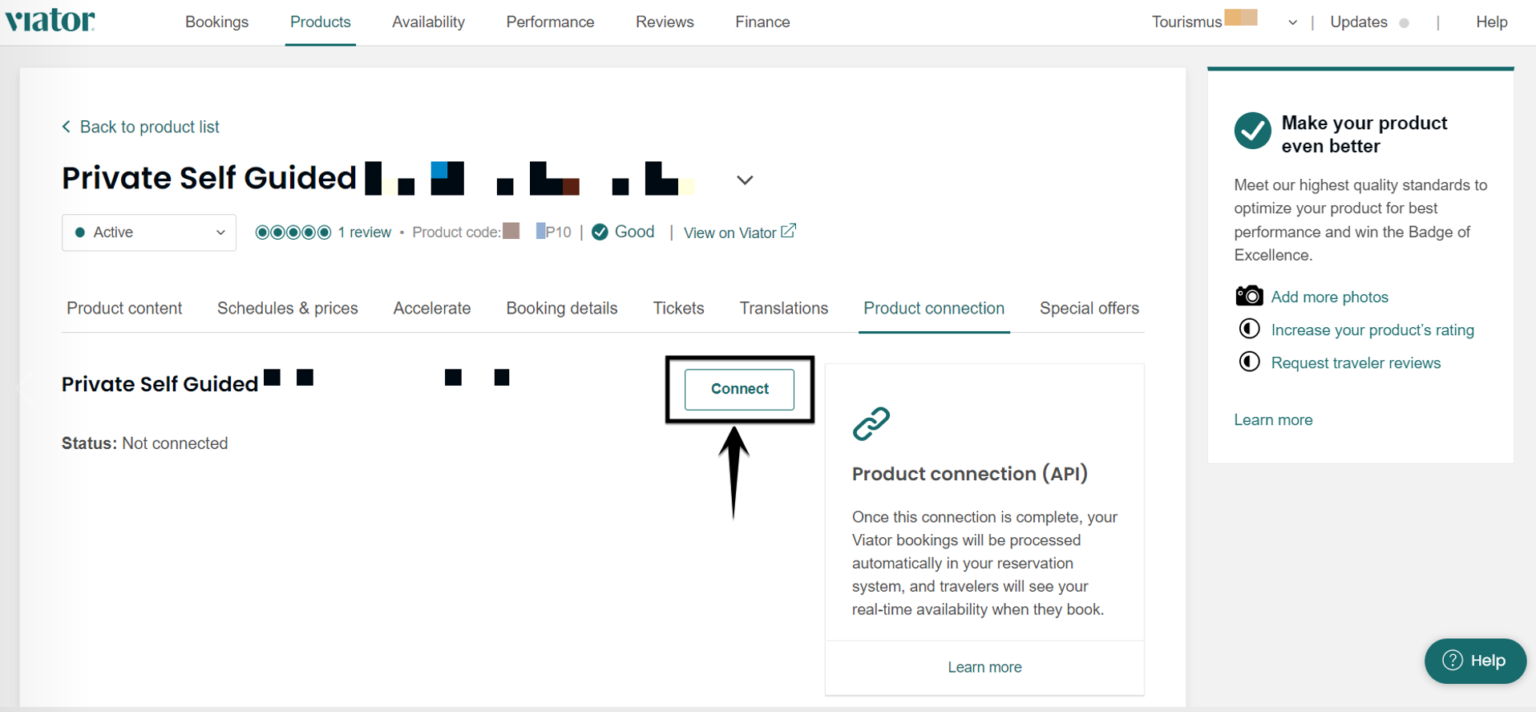The width and height of the screenshot is (1536, 712).
Task: Open Learn more under Product connection card
Action: pos(984,666)
